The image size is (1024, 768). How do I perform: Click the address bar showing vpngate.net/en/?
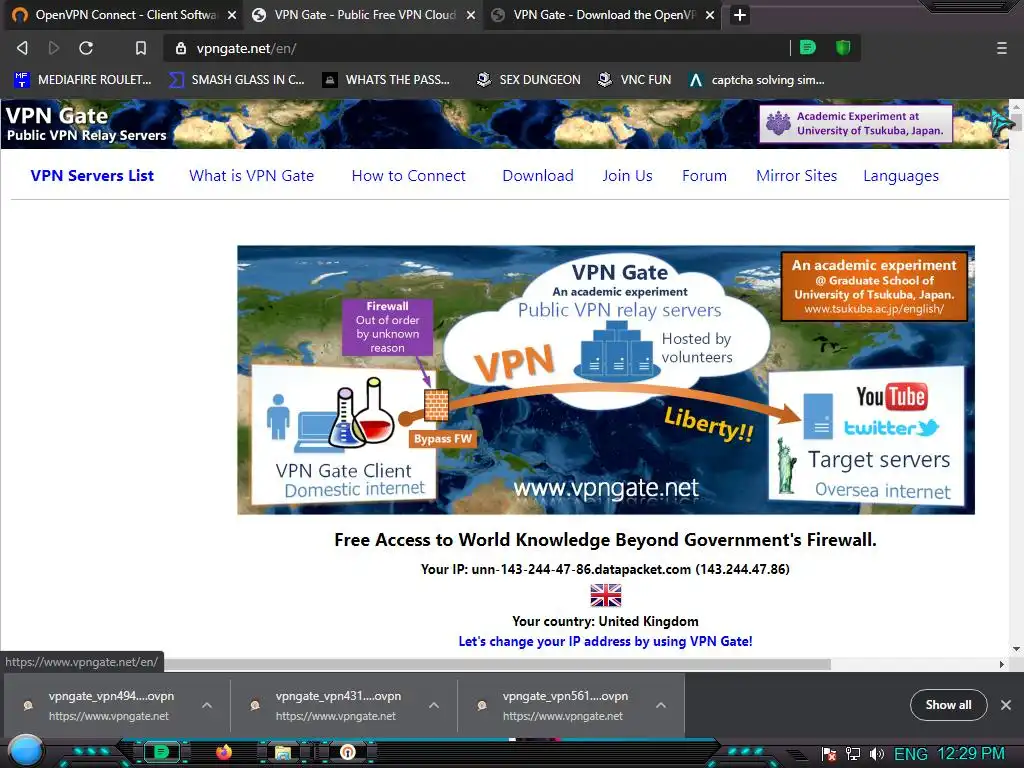pyautogui.click(x=477, y=48)
